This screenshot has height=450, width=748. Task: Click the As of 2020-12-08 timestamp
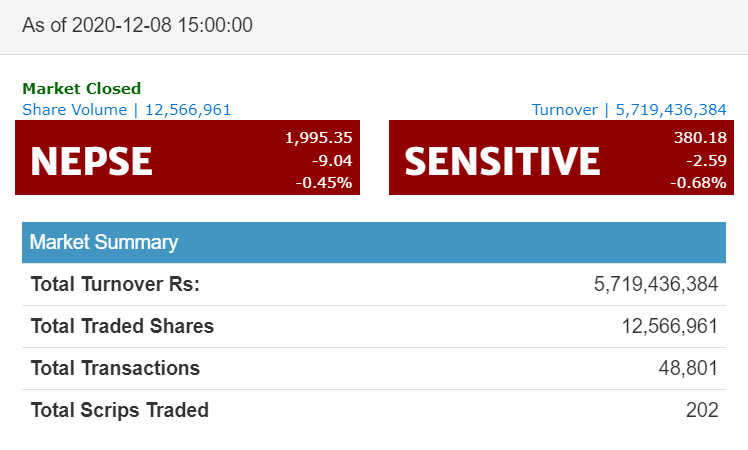tap(137, 25)
